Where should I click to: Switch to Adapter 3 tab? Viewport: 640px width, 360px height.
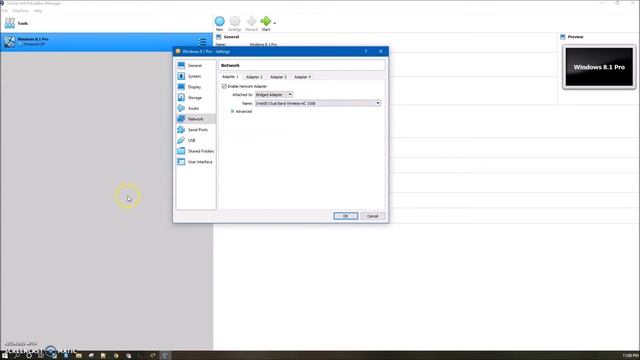click(x=278, y=77)
